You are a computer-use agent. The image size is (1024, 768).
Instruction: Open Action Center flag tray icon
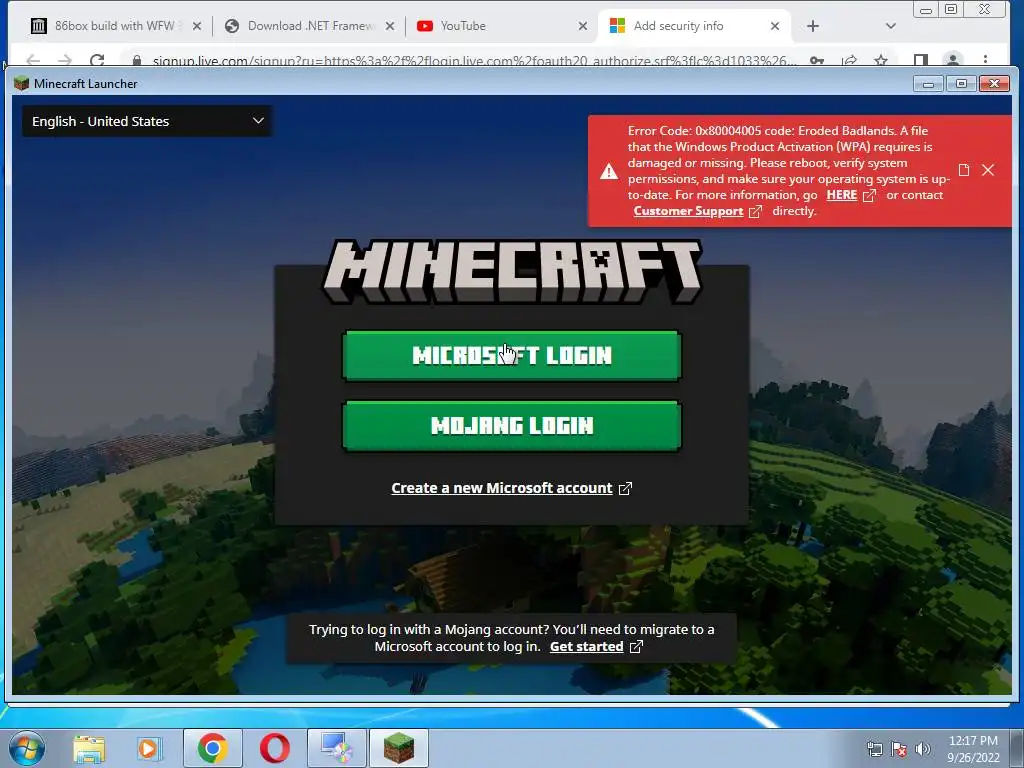tap(899, 749)
